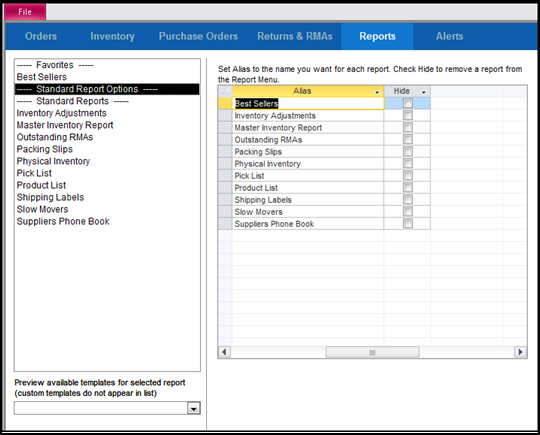The width and height of the screenshot is (540, 435).
Task: Open the Alias column filter dropdown
Action: coord(377,92)
